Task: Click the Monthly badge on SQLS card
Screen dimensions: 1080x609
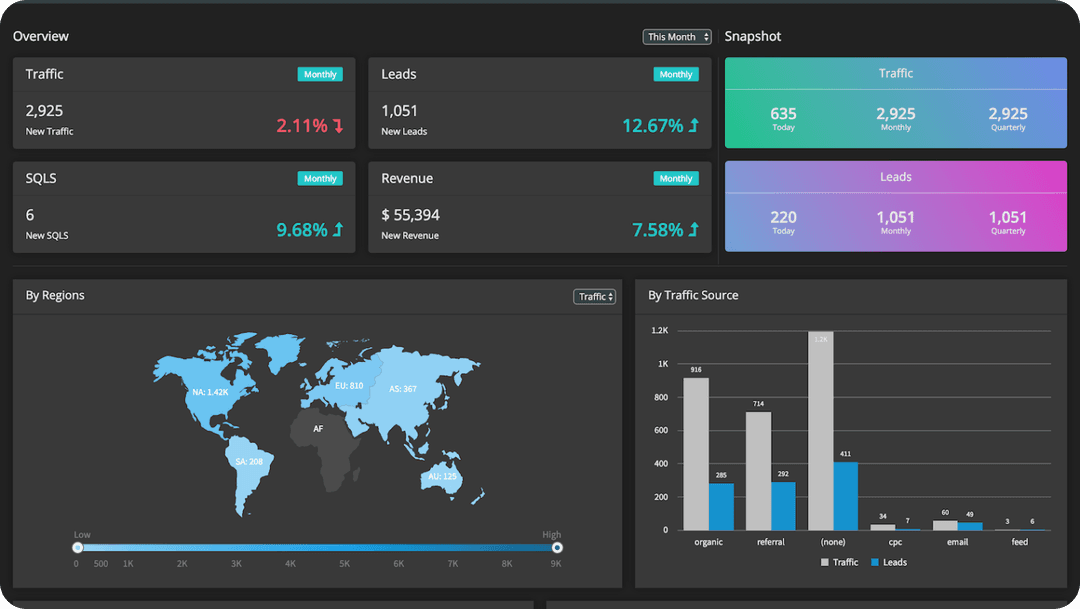Action: pyautogui.click(x=320, y=178)
